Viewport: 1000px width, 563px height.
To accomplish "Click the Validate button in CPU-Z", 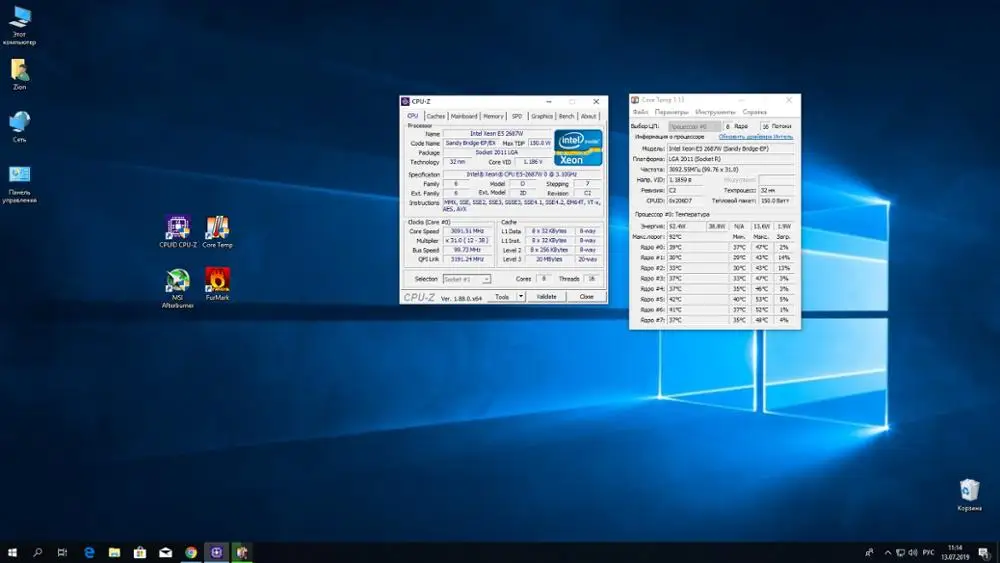I will [547, 297].
